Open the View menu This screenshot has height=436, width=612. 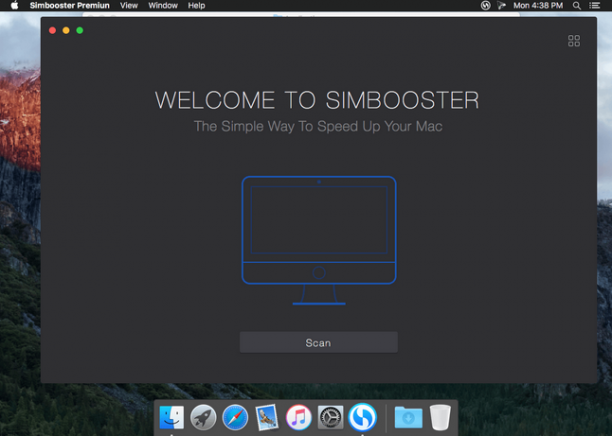coord(129,5)
